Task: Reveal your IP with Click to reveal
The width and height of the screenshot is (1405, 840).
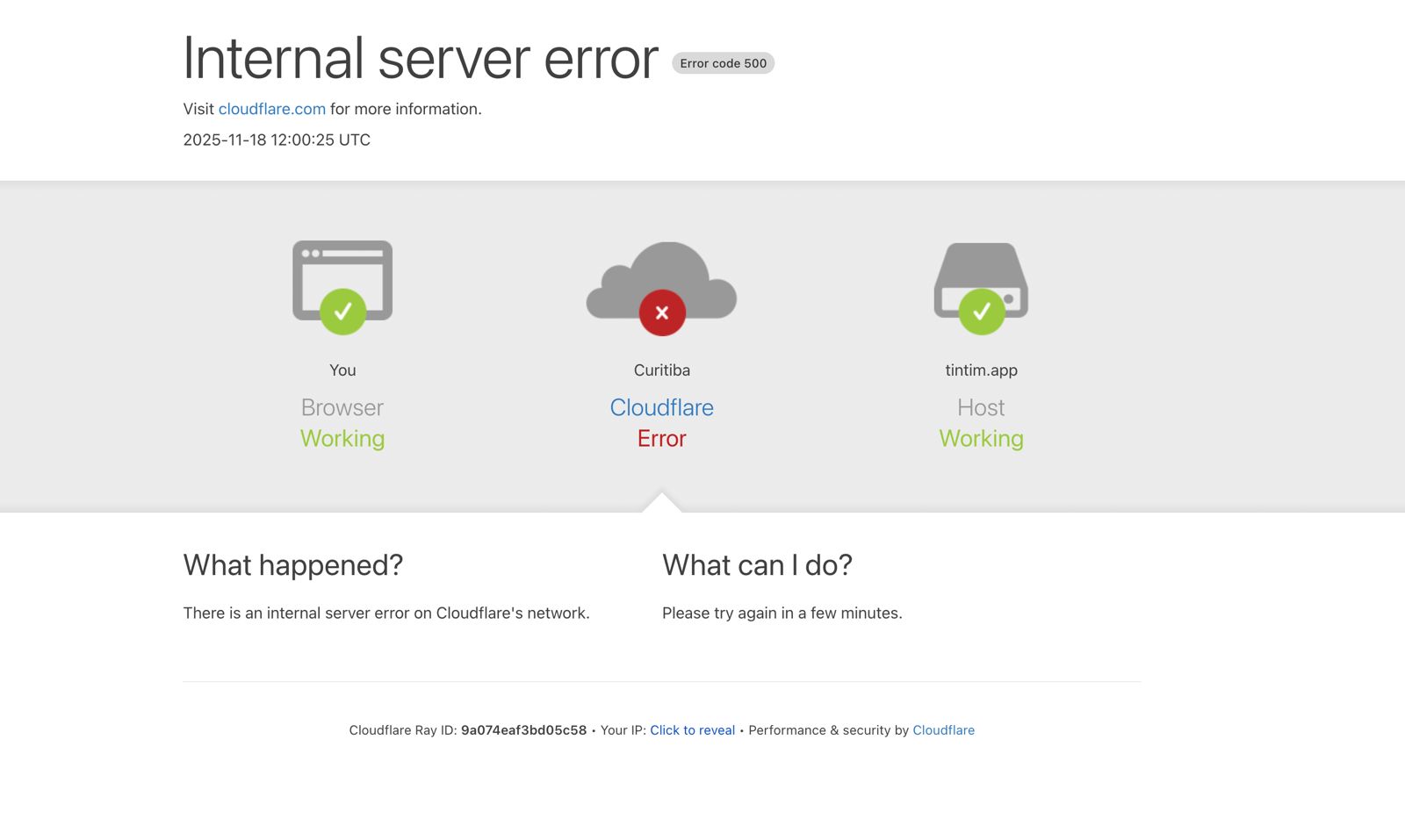Action: [692, 730]
